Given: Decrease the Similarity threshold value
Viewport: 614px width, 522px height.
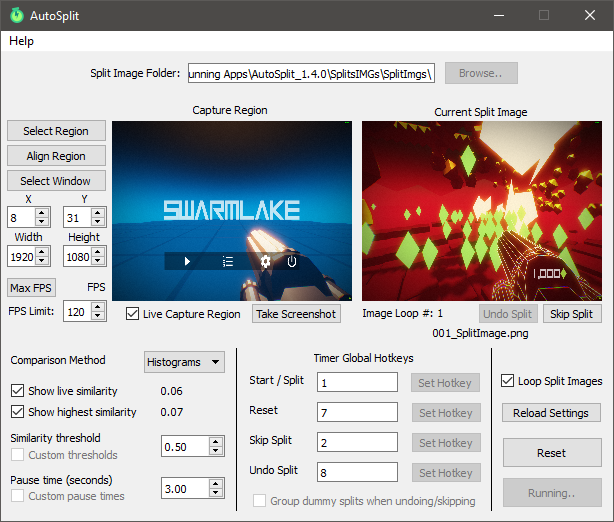Looking at the screenshot, I should point(216,451).
